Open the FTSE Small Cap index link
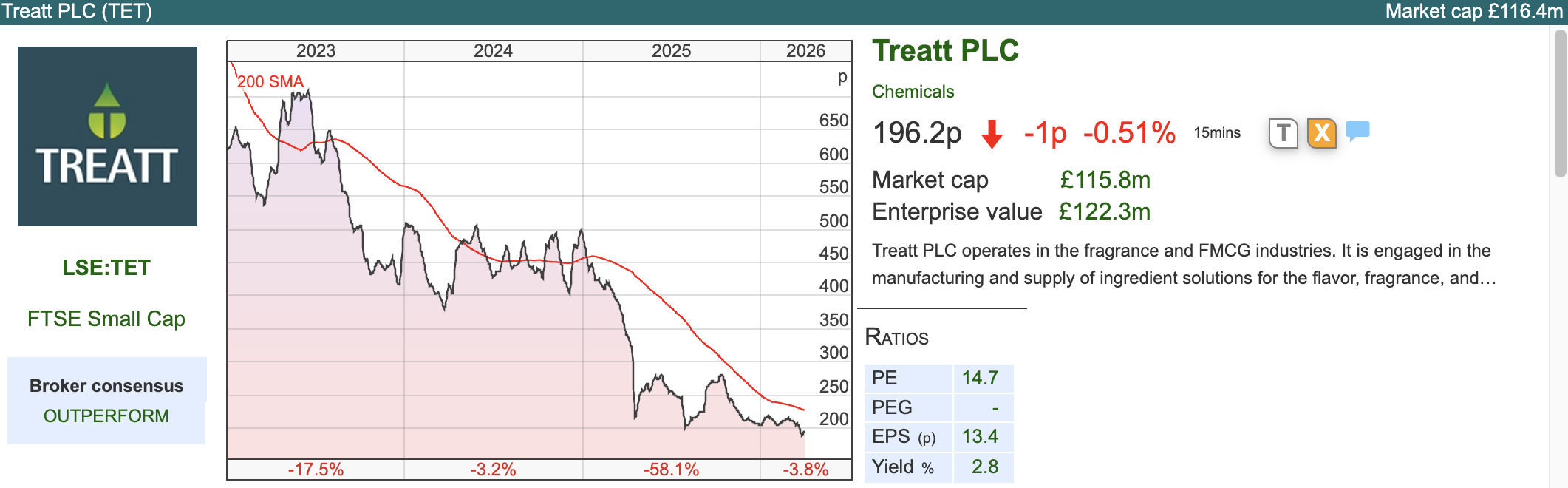The image size is (1568, 488). pyautogui.click(x=106, y=319)
